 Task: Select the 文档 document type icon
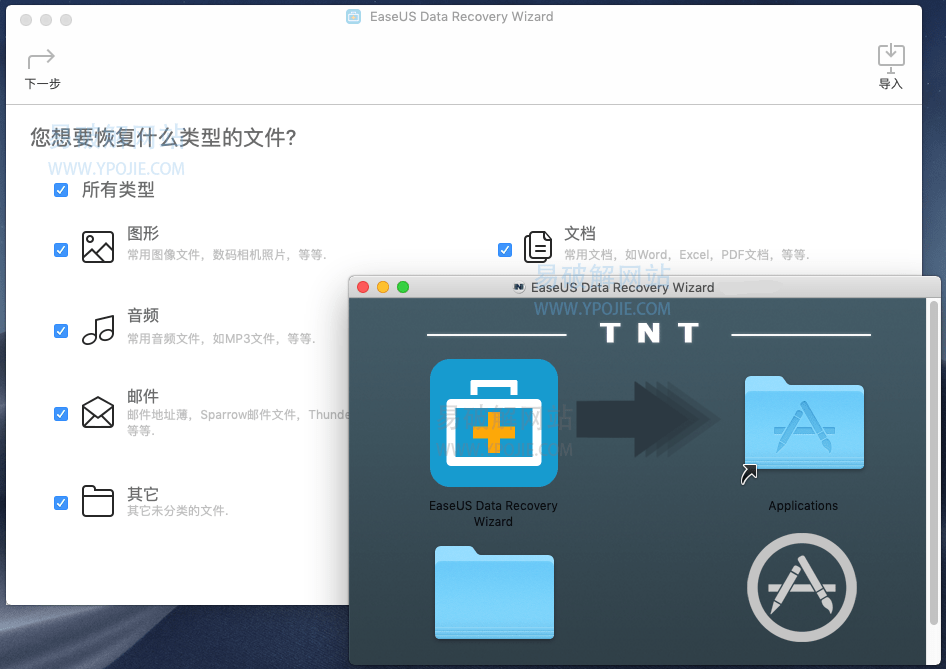pyautogui.click(x=538, y=247)
